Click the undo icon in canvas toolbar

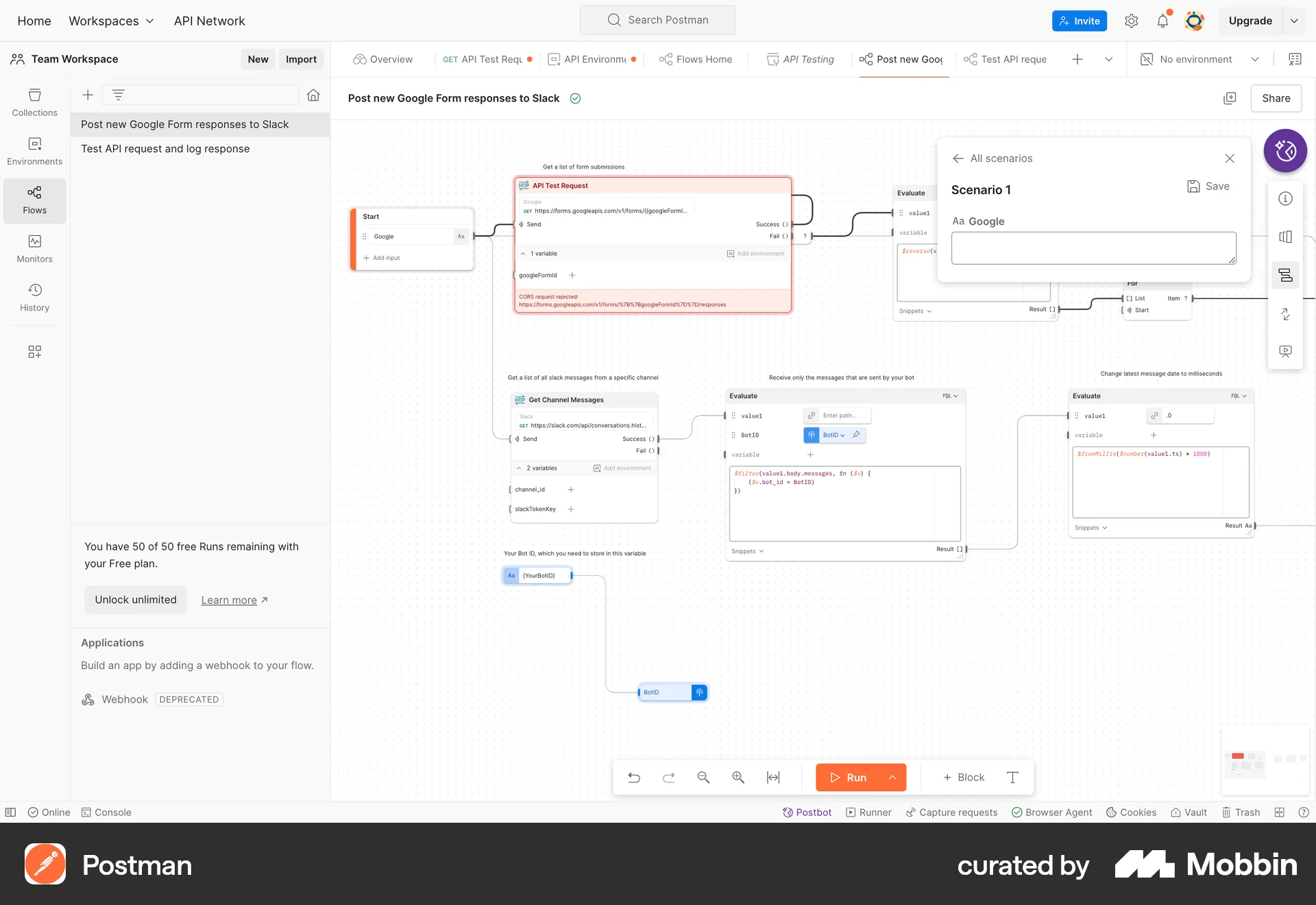(x=634, y=777)
